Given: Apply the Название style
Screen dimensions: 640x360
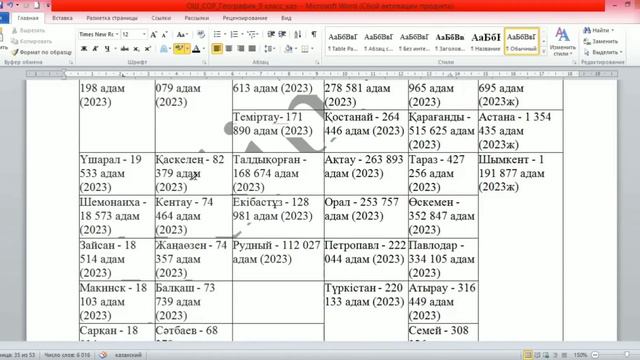Looking at the screenshot, I should (x=486, y=41).
